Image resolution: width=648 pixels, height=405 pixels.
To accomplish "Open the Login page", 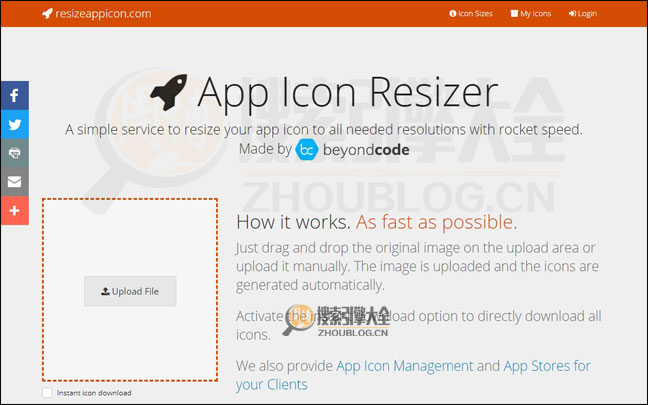I will point(583,14).
